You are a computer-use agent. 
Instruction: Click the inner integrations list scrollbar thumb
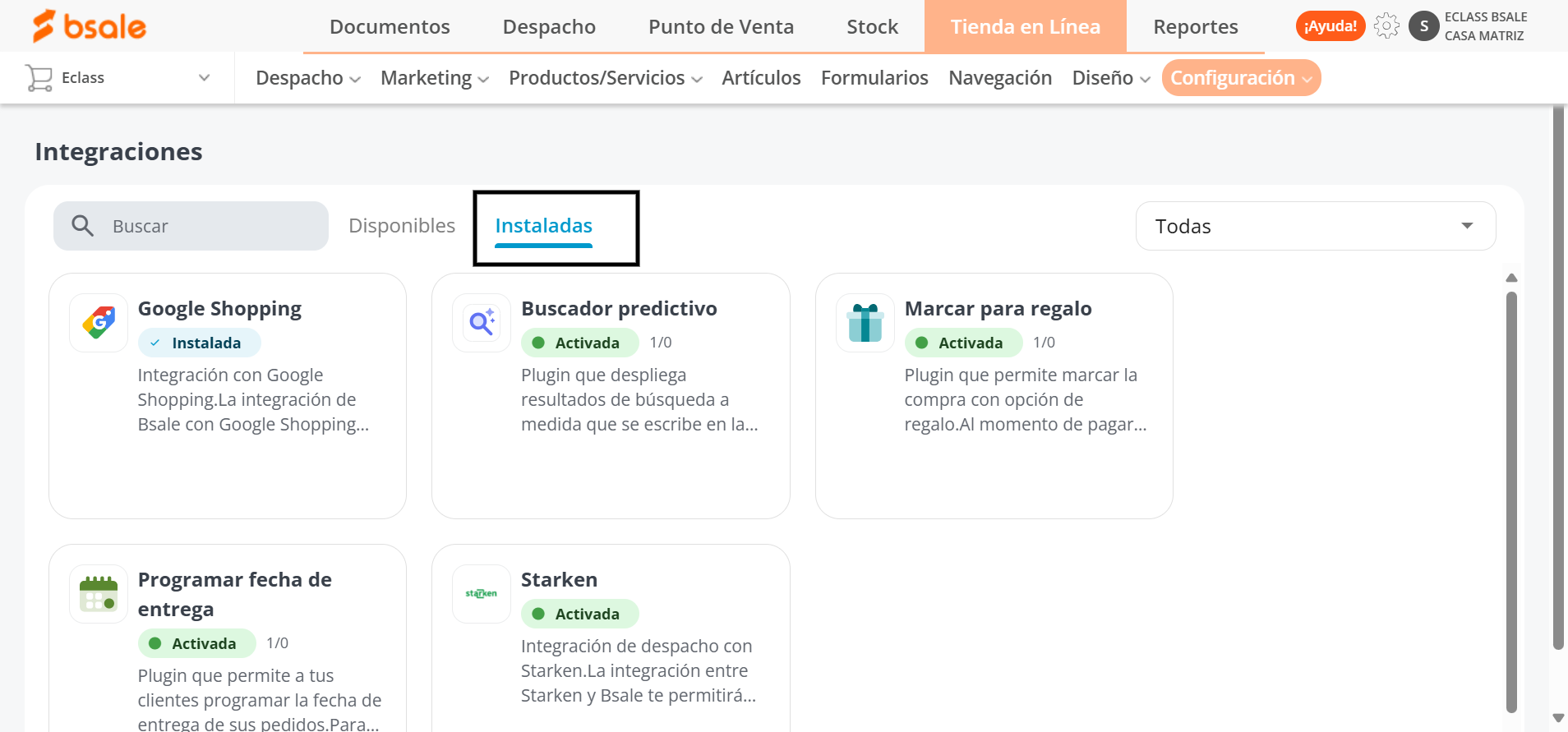click(x=1511, y=502)
